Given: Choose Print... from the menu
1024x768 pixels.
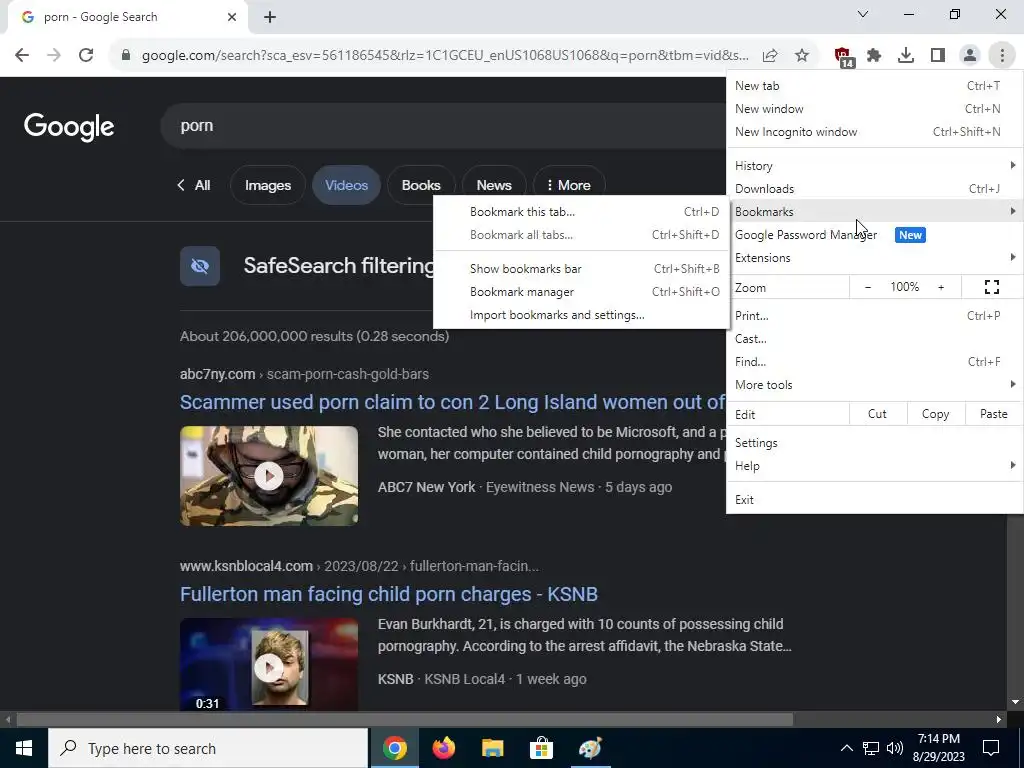Looking at the screenshot, I should [x=874, y=315].
